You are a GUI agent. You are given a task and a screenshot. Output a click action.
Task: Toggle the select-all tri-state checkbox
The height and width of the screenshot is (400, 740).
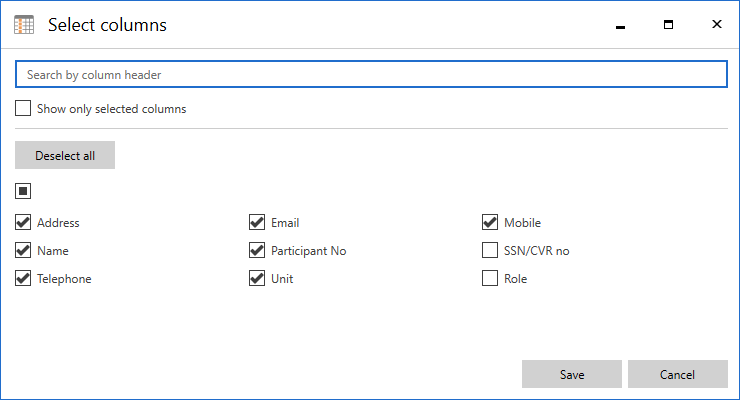click(23, 191)
